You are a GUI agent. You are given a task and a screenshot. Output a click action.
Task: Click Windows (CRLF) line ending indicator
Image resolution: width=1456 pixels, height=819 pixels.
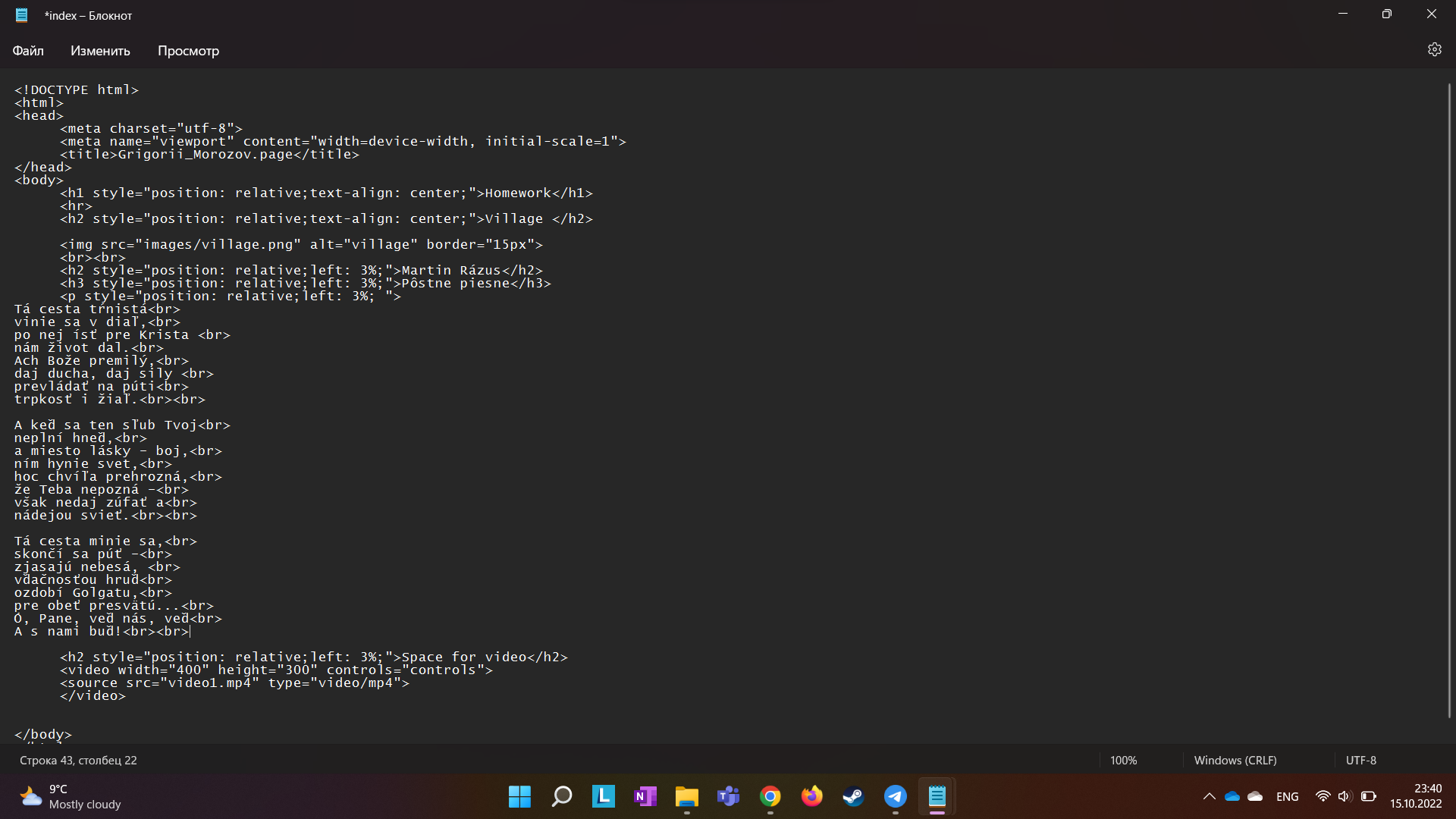click(1235, 760)
